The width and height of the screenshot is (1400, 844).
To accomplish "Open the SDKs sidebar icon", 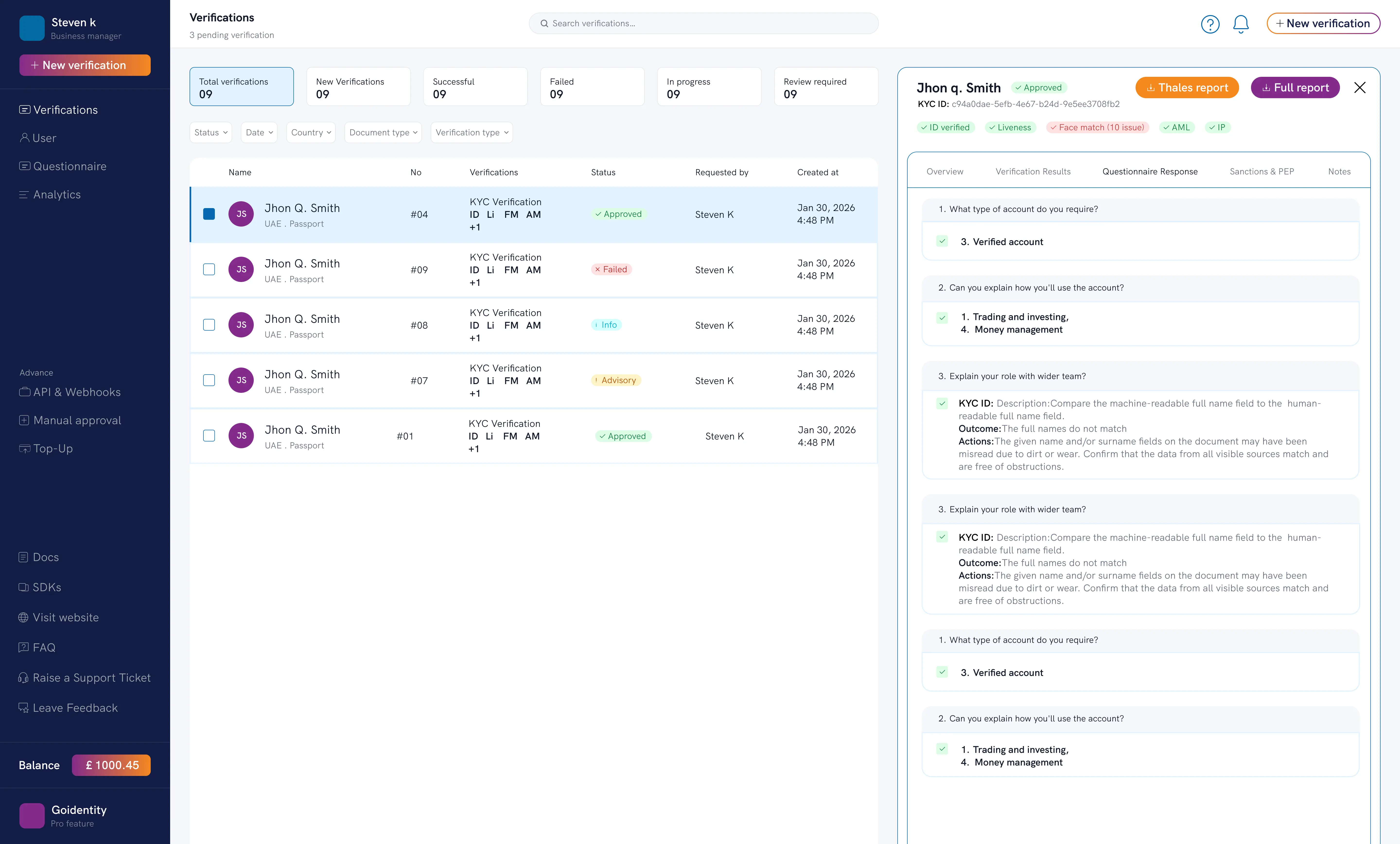I will 23,587.
